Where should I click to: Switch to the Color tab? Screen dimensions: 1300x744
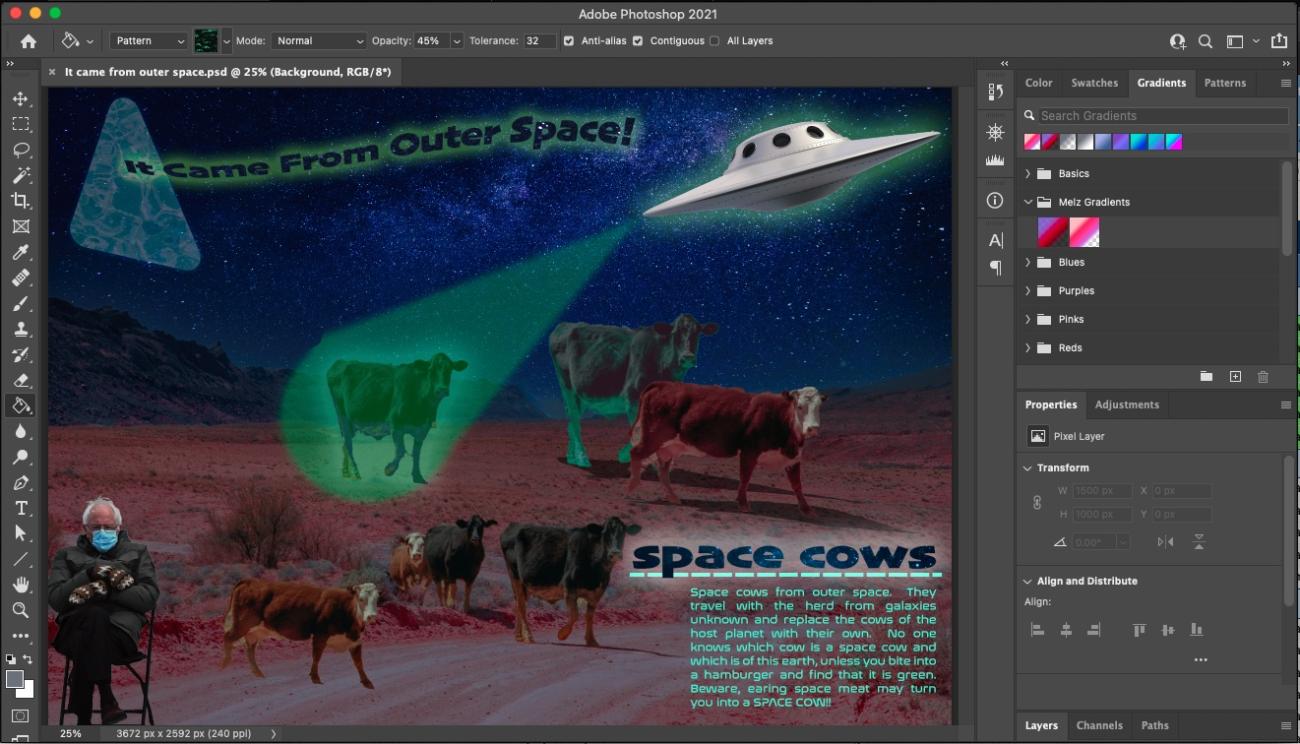pos(1038,83)
